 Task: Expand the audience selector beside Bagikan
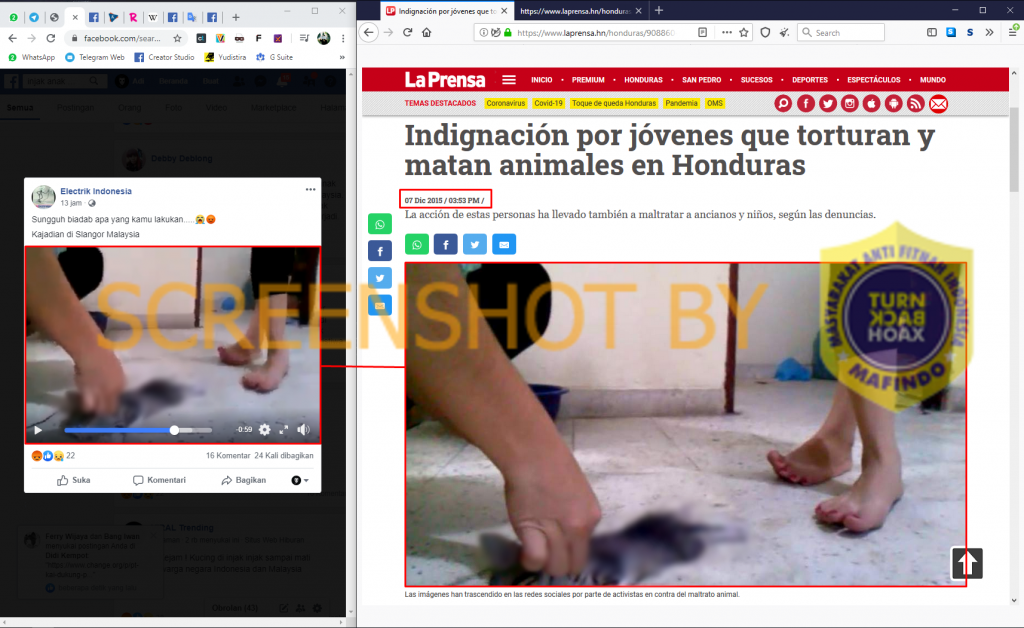(x=299, y=480)
